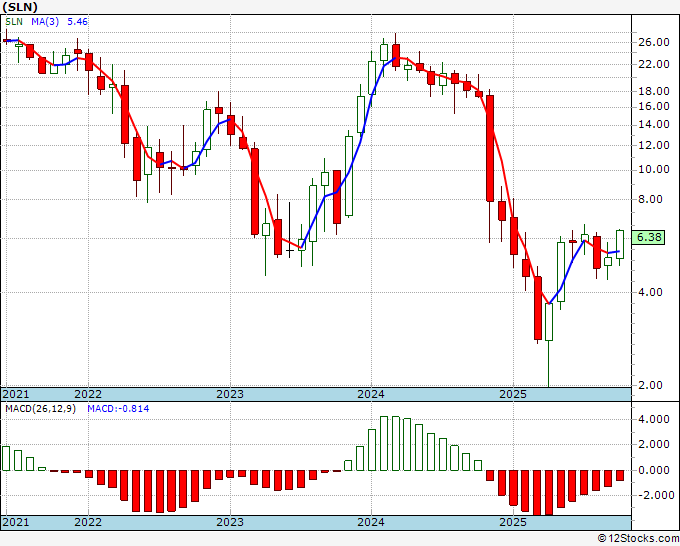Click the 16.00 price axis label
680x546 pixels.
654,106
